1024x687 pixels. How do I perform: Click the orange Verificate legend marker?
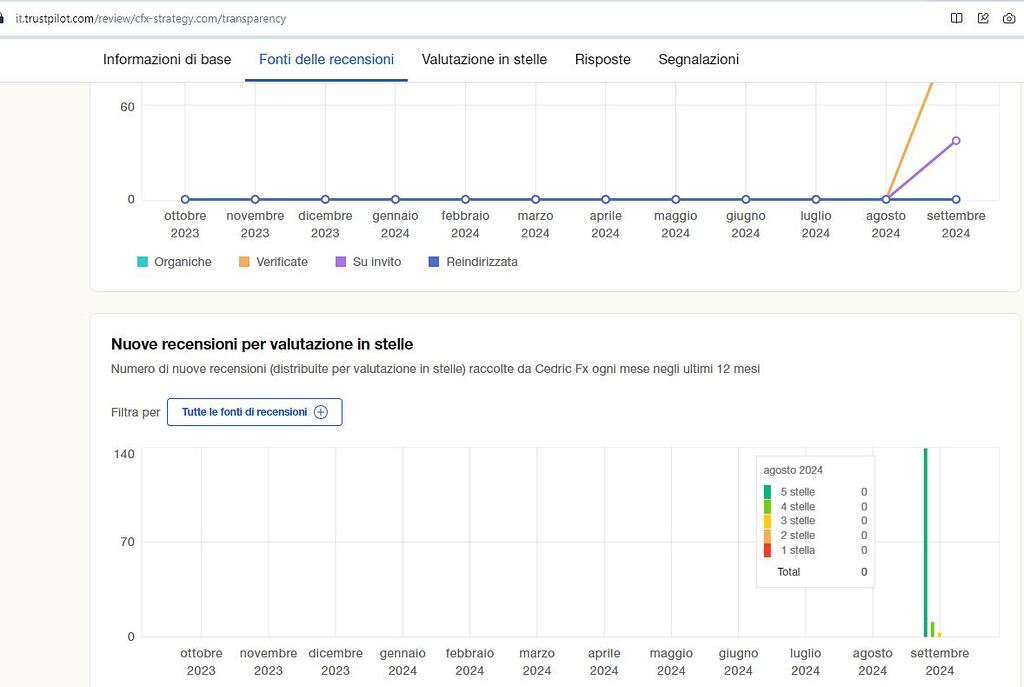point(243,261)
